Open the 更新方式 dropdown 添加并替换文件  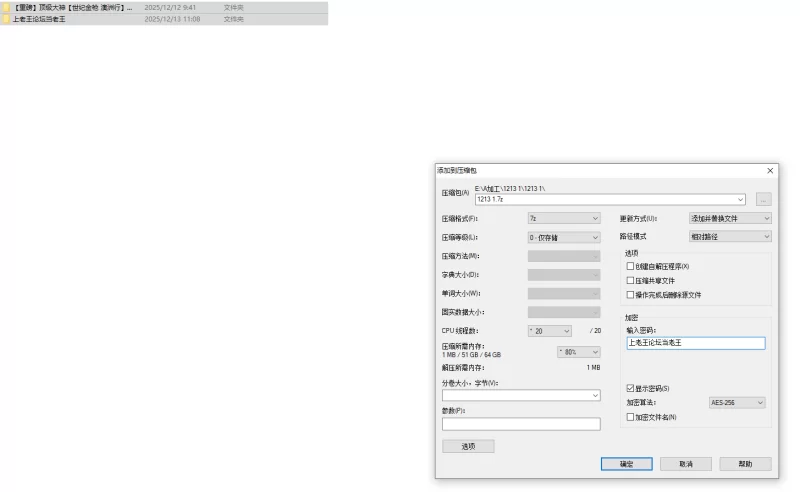[x=730, y=218]
